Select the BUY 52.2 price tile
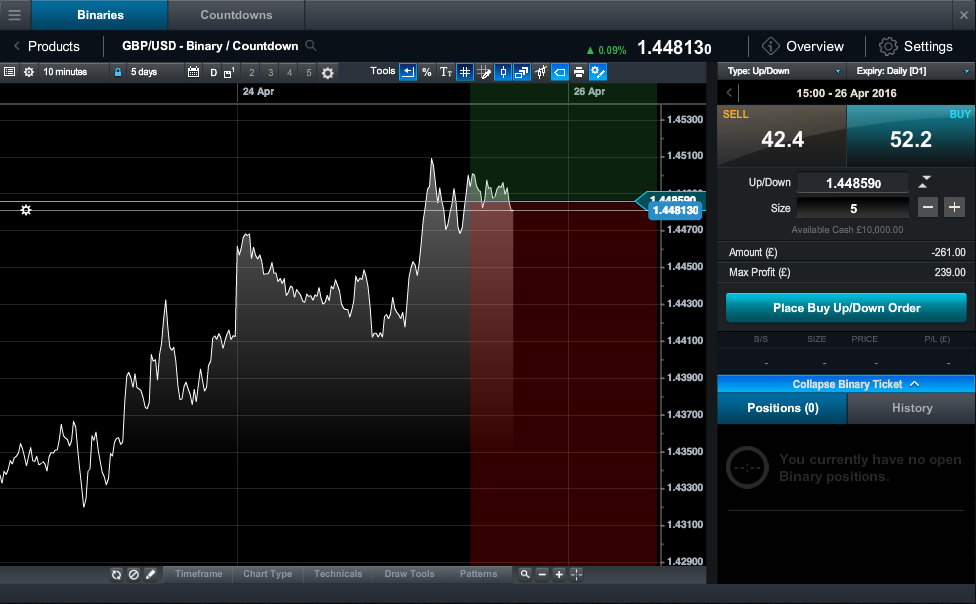 click(x=911, y=136)
